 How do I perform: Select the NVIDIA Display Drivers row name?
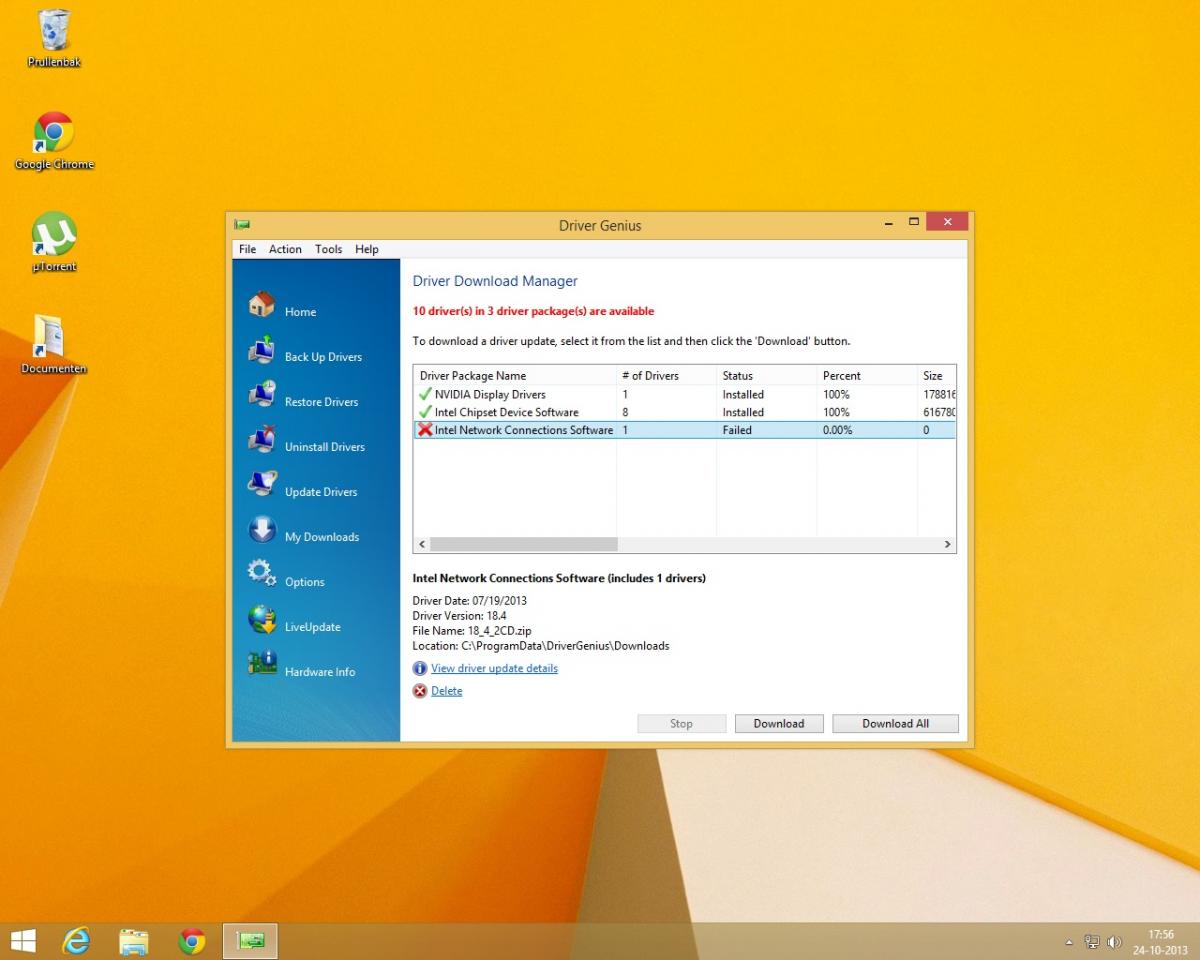coord(490,394)
